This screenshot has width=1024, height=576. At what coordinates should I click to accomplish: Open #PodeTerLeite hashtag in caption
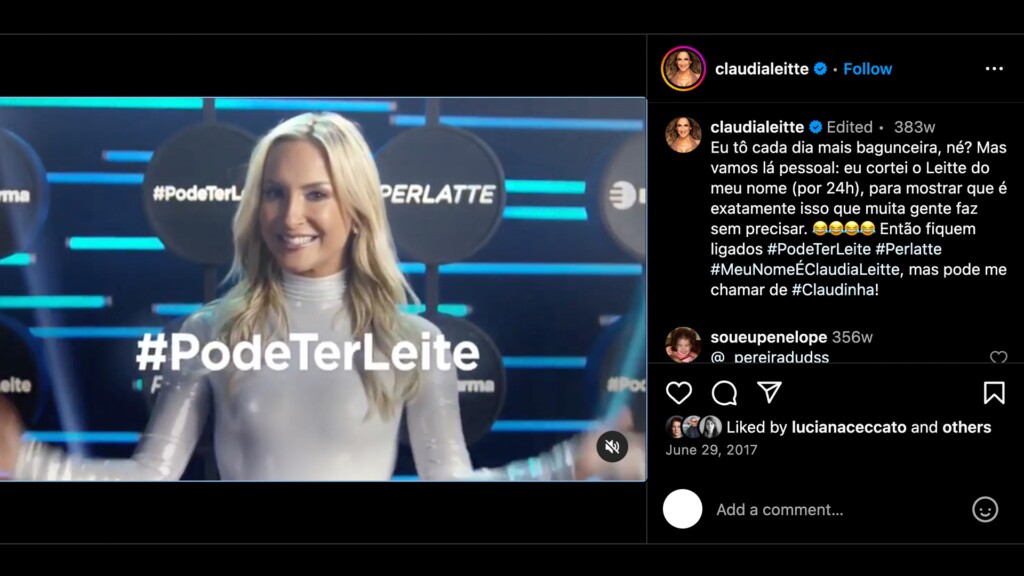(x=818, y=249)
